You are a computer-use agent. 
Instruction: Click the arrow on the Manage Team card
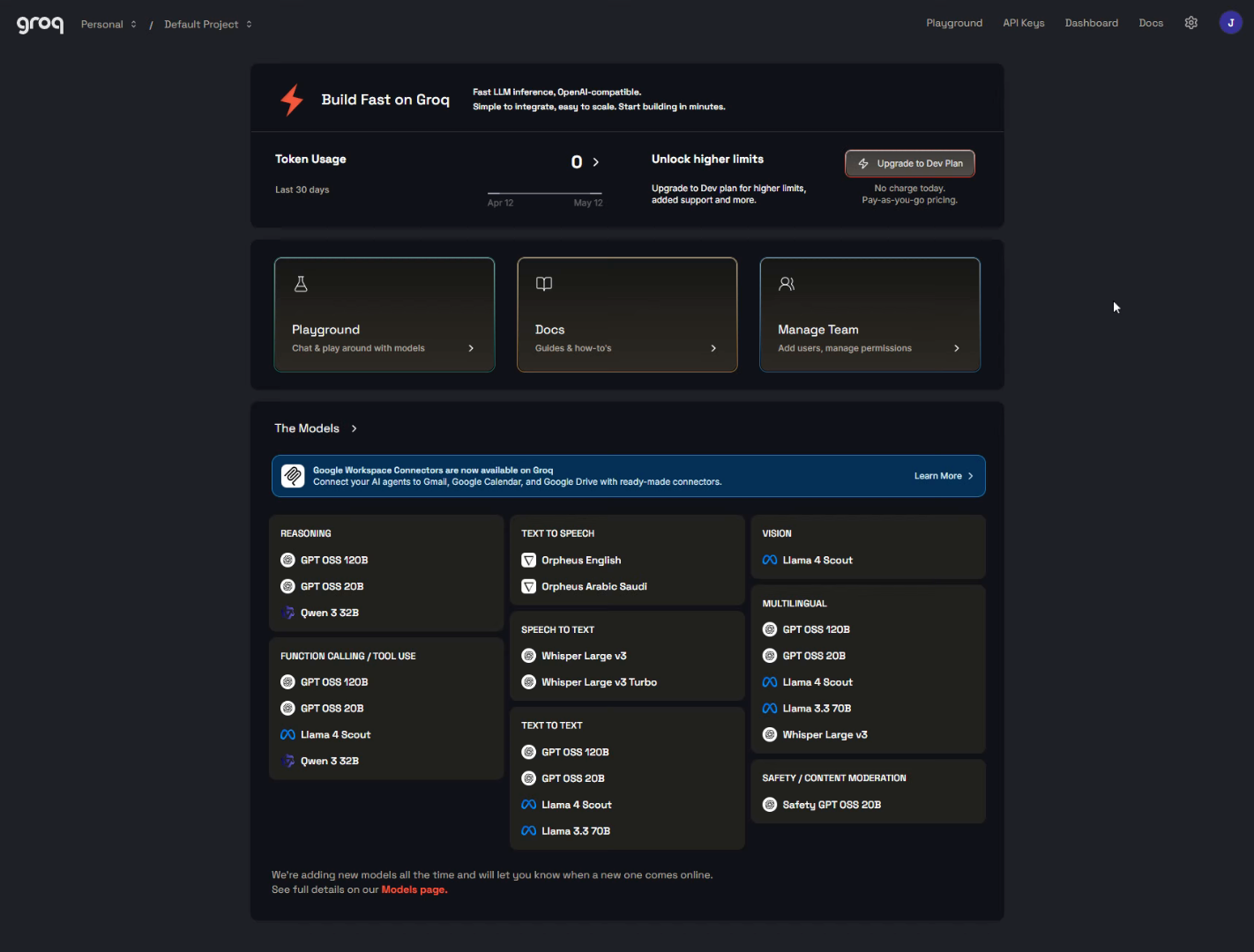pyautogui.click(x=957, y=348)
